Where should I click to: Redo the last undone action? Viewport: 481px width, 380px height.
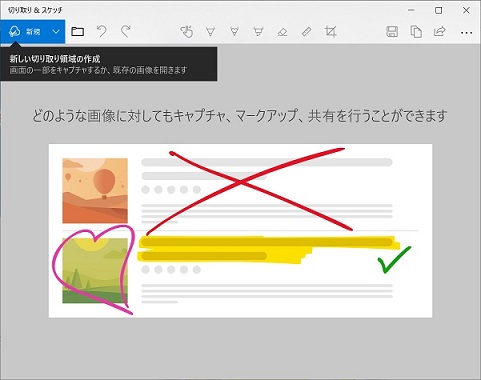click(125, 32)
